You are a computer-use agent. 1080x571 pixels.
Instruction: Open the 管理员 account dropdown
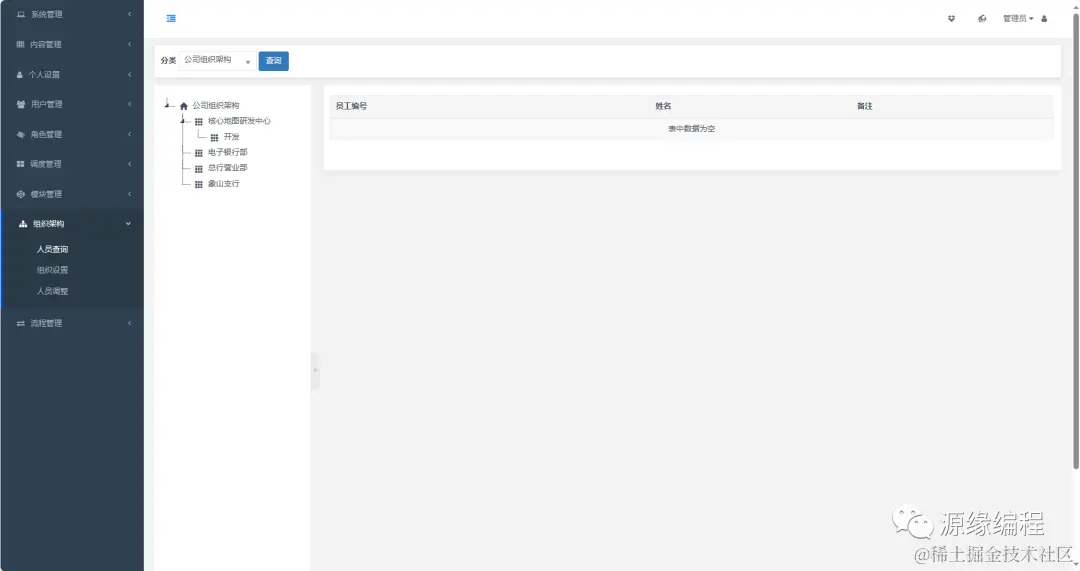point(1018,19)
